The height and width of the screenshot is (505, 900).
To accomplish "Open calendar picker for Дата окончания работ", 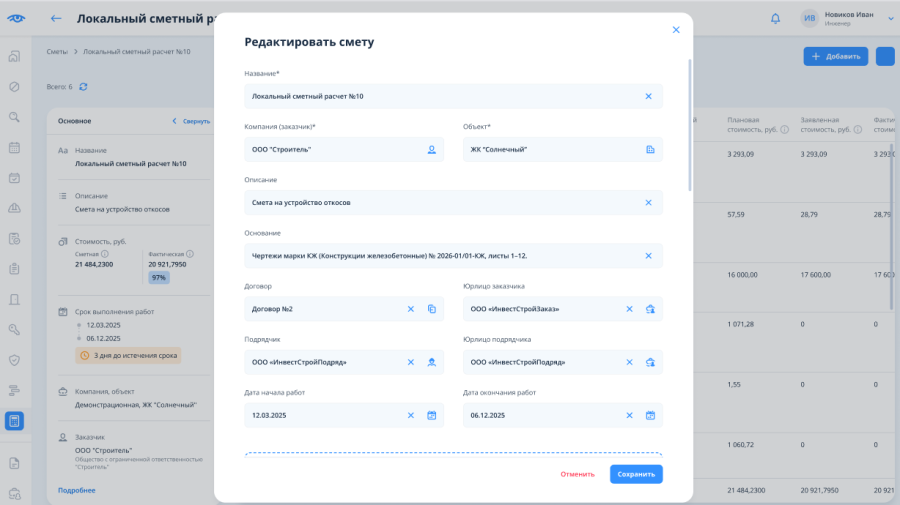I will click(650, 415).
